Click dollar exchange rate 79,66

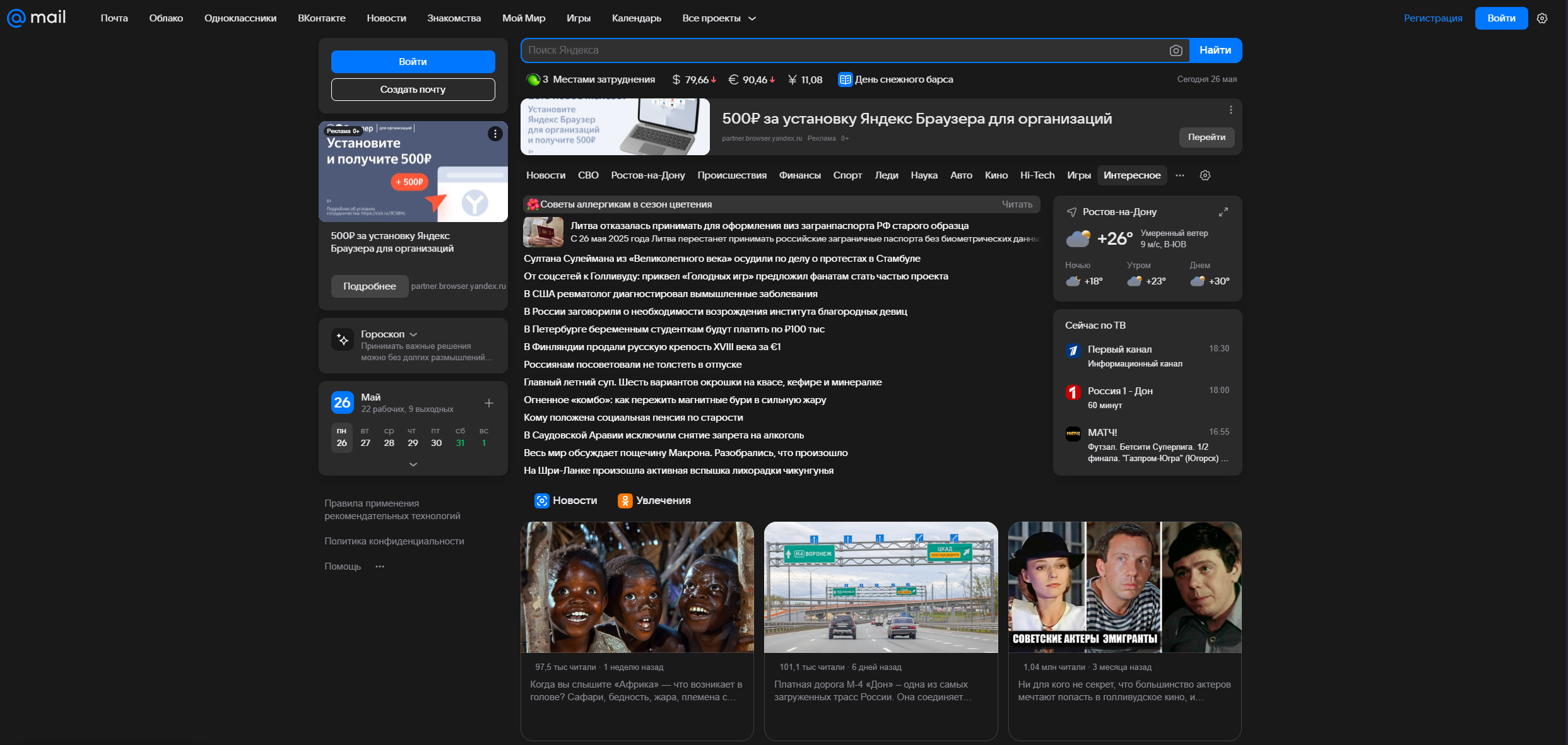[694, 79]
